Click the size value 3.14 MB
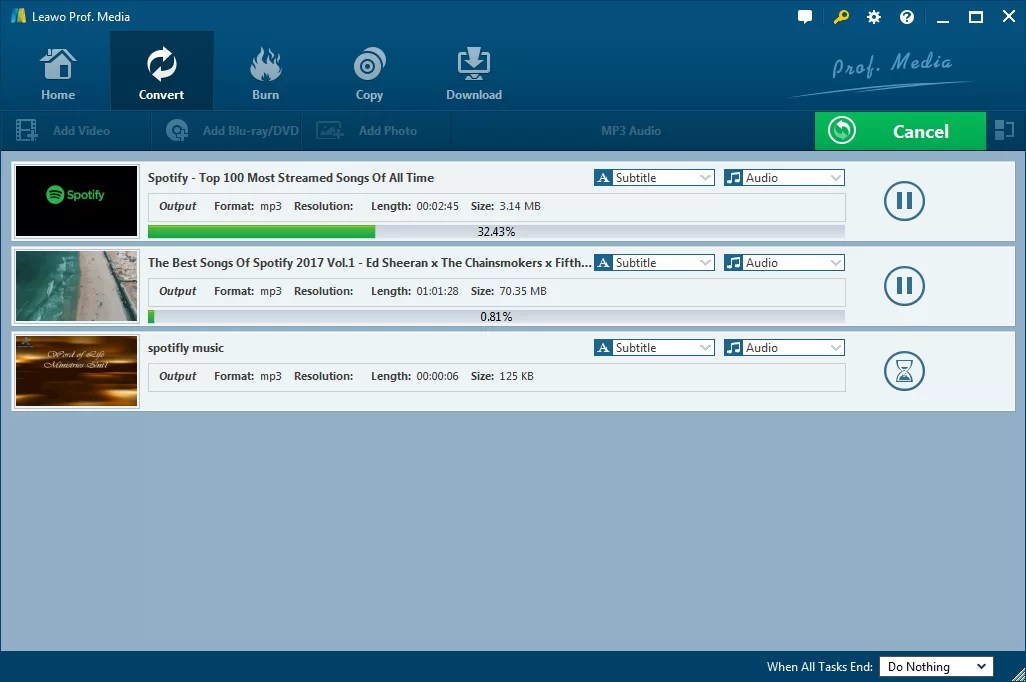Viewport: 1026px width, 682px height. pos(520,206)
